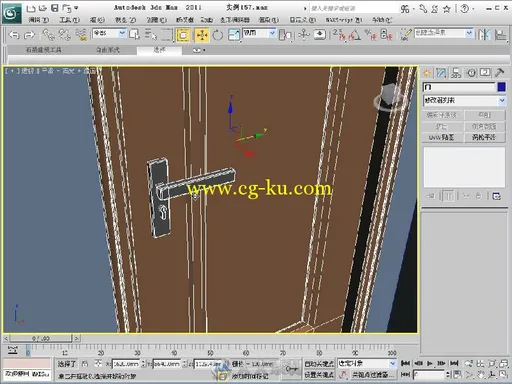Toggle Window/Crossing selection mode
512x384 pixels.
click(x=183, y=35)
